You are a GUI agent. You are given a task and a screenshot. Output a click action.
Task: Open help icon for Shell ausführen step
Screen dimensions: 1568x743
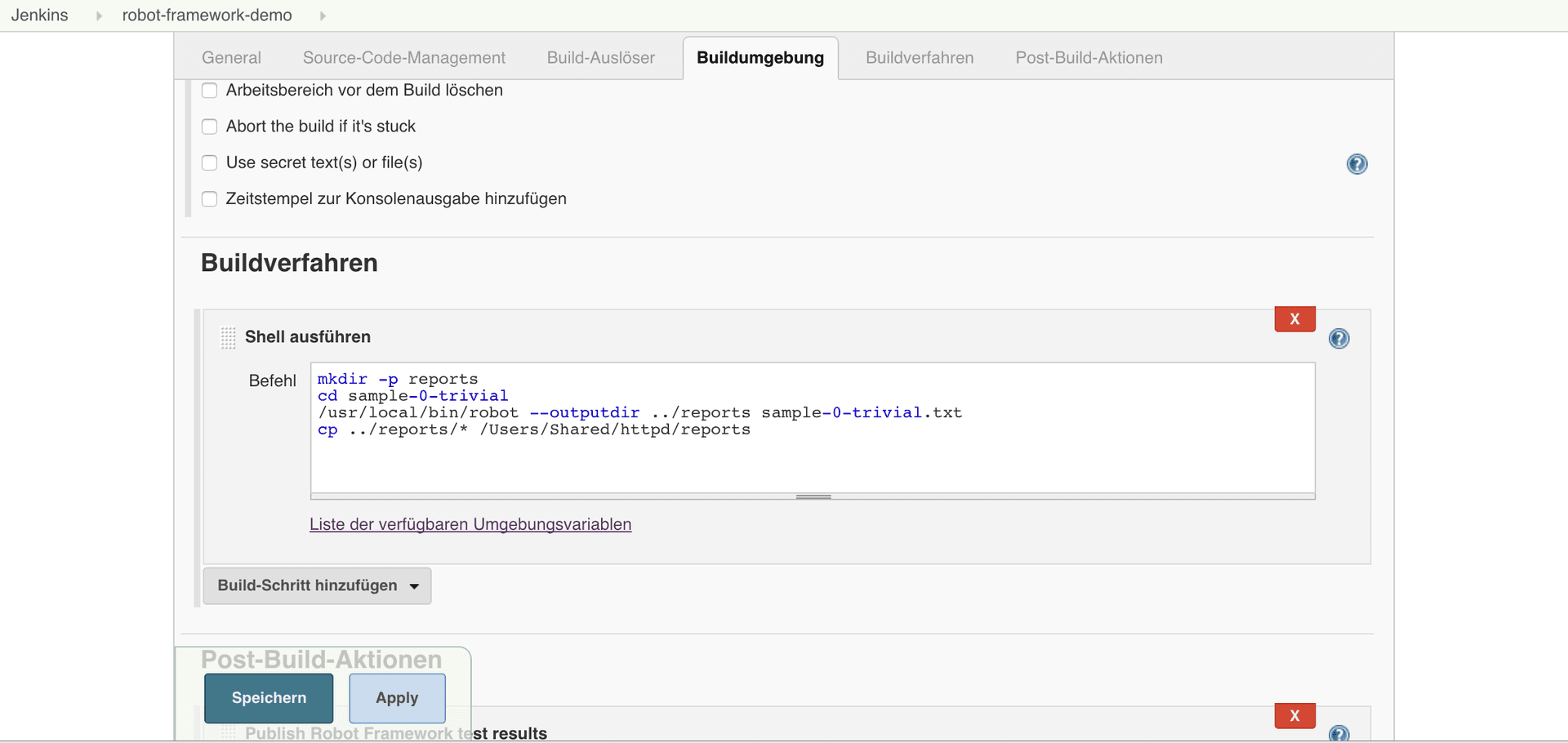1339,339
